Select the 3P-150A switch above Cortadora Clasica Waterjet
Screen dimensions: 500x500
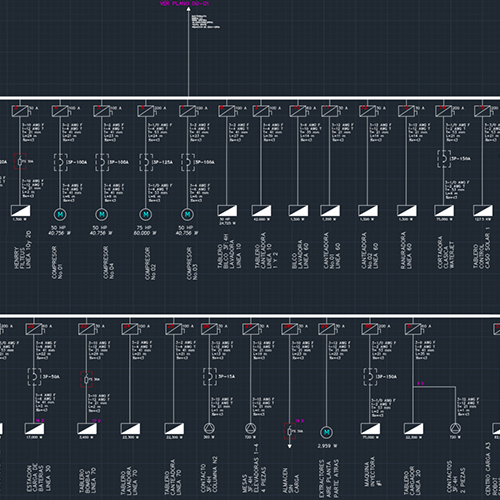(444, 159)
